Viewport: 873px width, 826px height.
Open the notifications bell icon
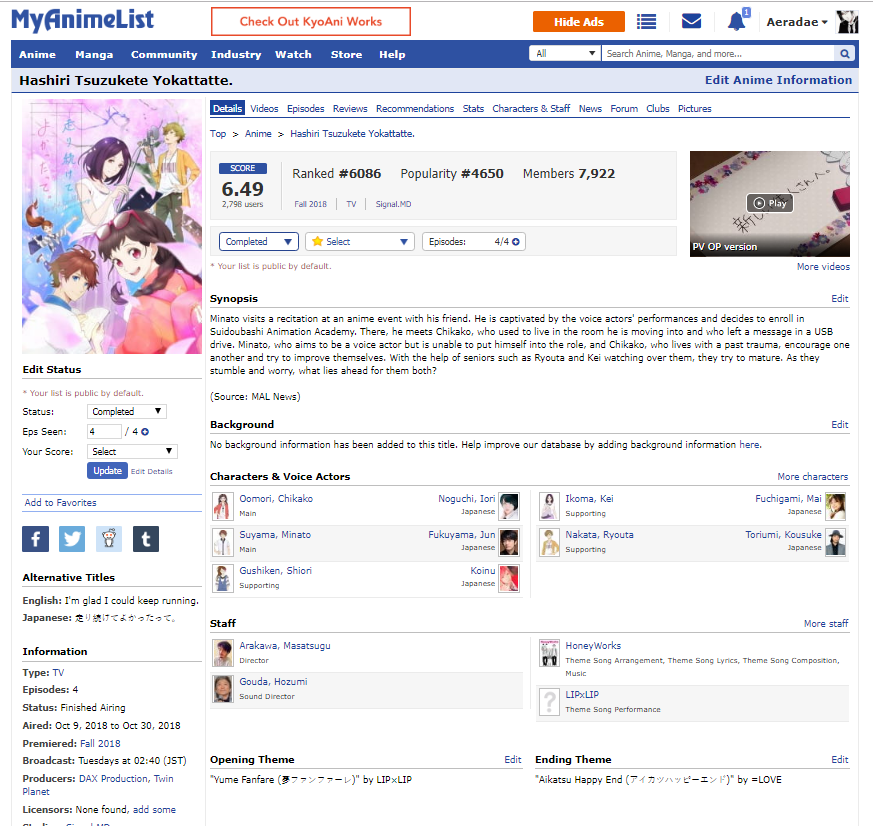click(737, 21)
